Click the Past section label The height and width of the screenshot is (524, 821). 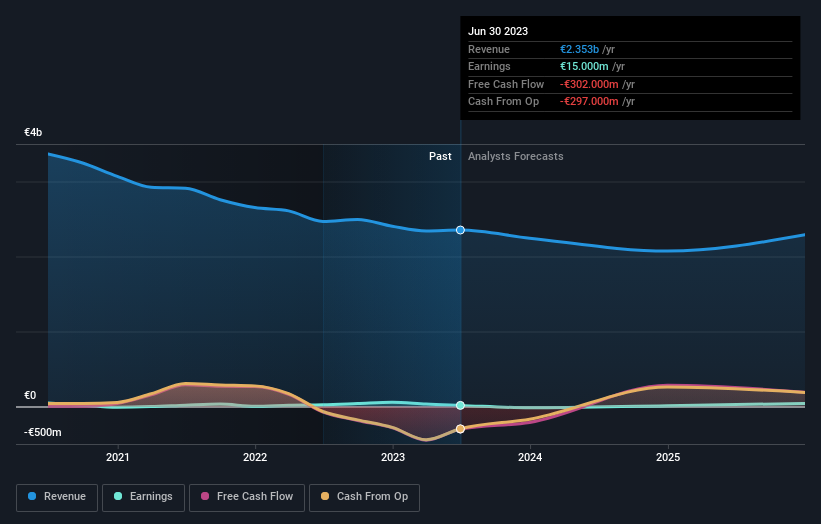pos(440,156)
